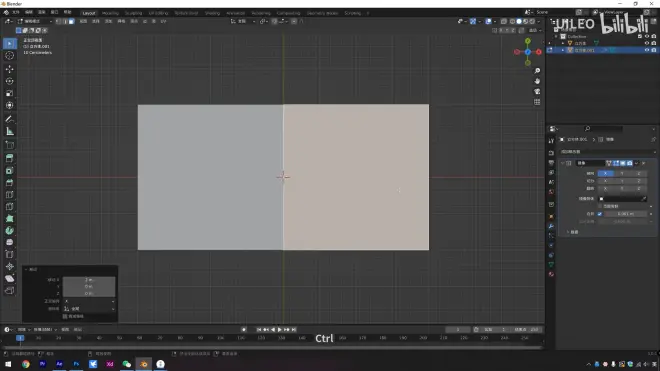Switch orthographic/perspective with grid icon
The height and width of the screenshot is (371, 660).
537,102
